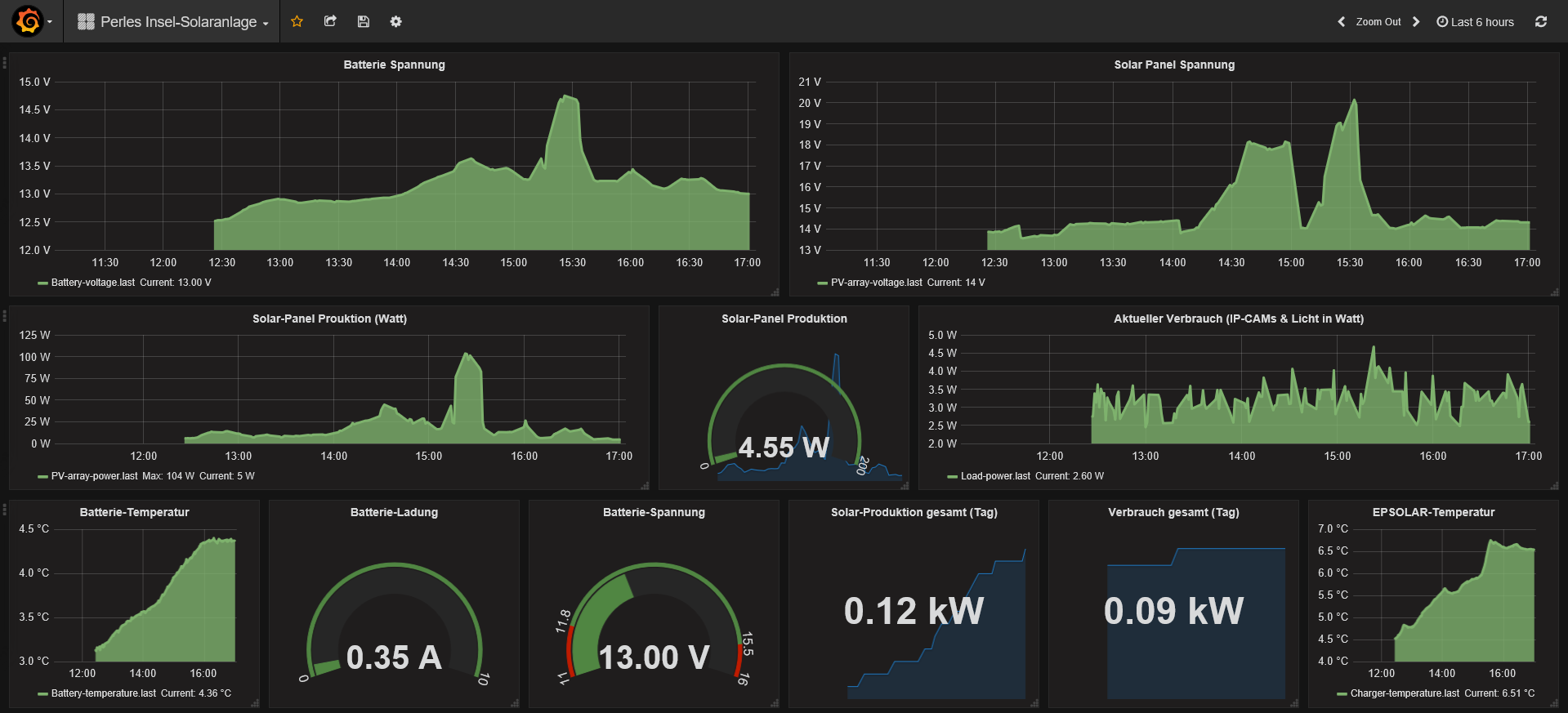Viewport: 1568px width, 713px height.
Task: Save the dashboard with the floppy icon
Action: tap(364, 21)
